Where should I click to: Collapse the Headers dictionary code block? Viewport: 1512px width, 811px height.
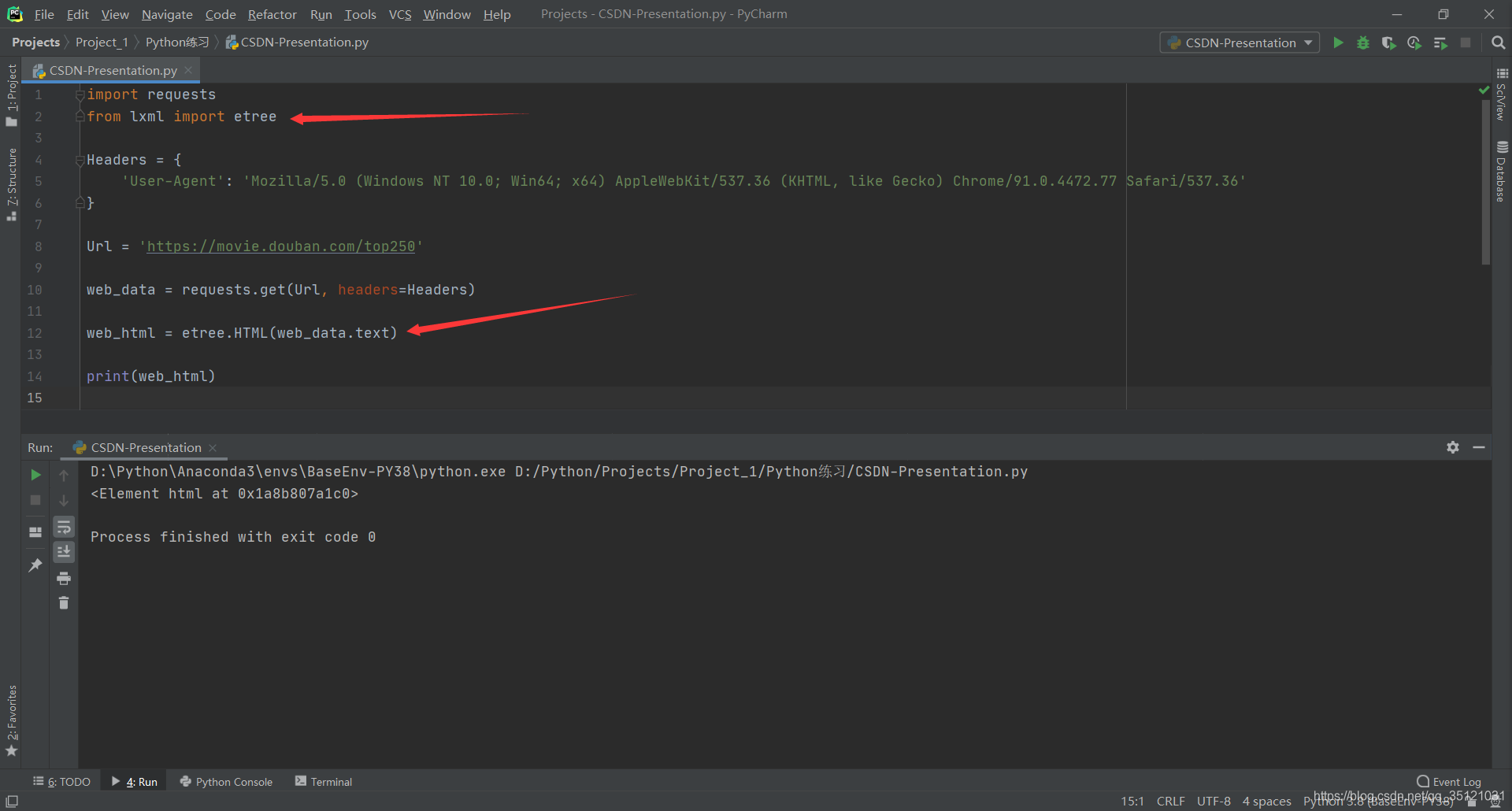[x=80, y=159]
